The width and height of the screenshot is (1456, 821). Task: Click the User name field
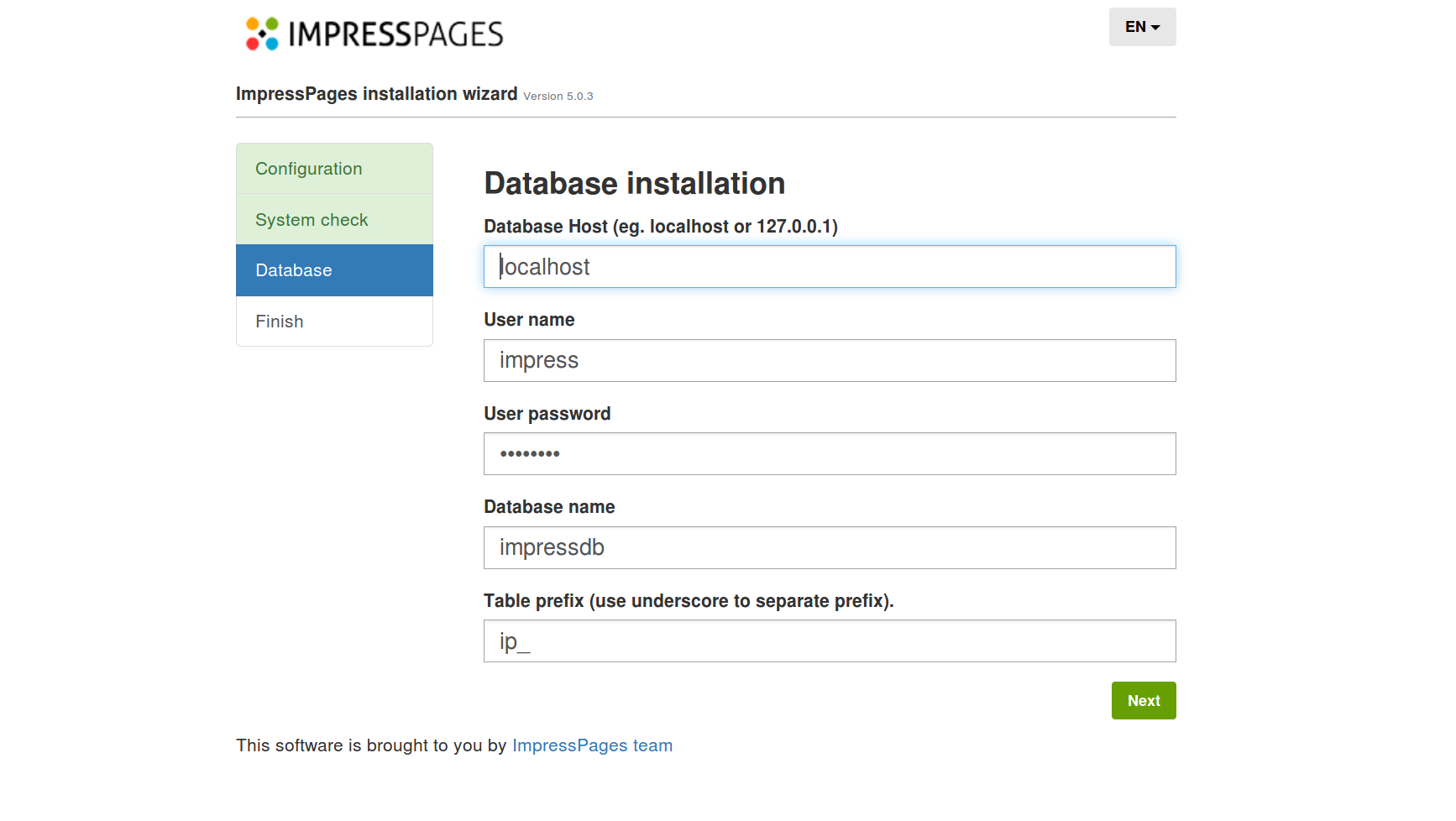click(x=830, y=360)
